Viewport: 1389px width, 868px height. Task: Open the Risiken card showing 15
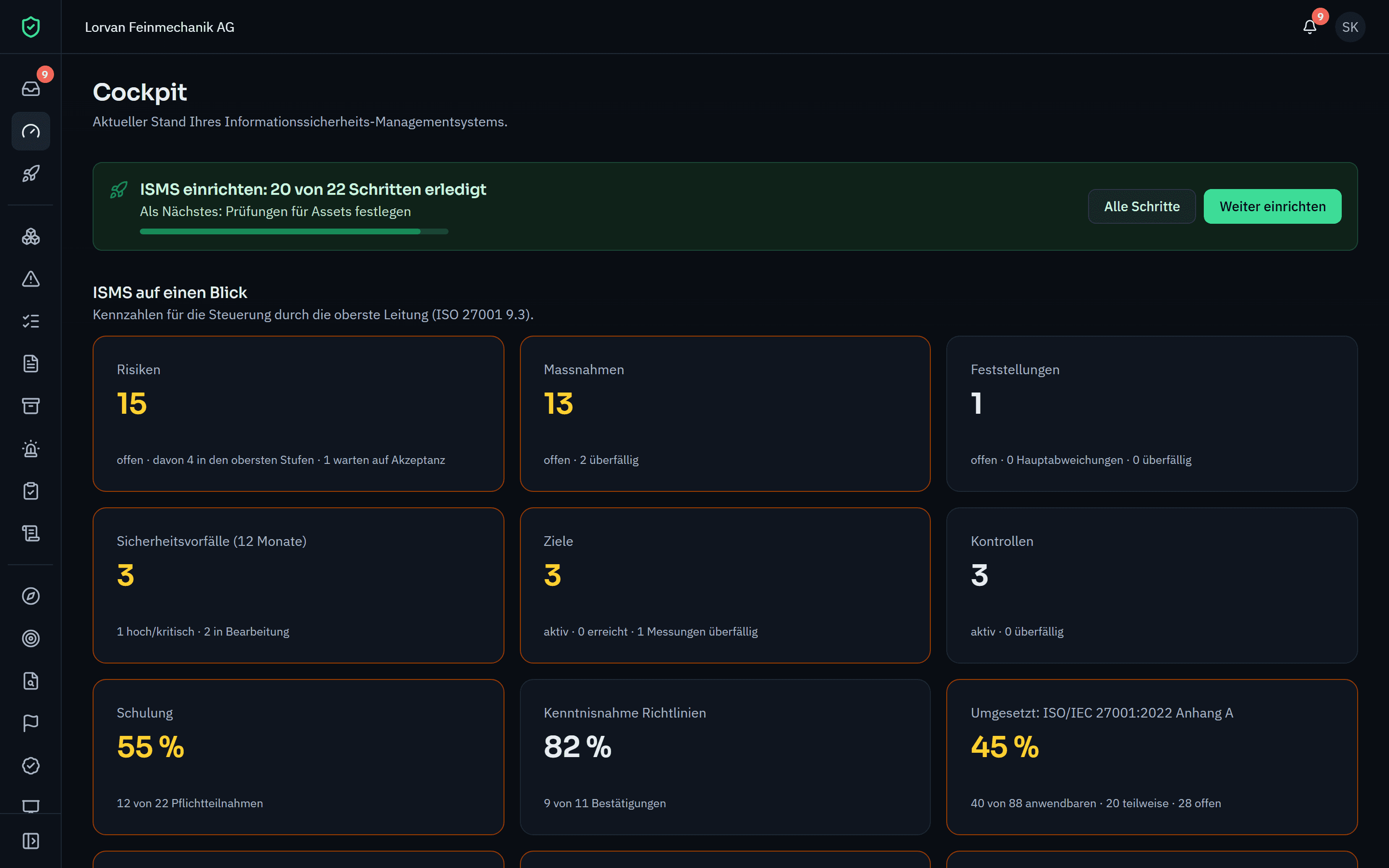coord(299,413)
